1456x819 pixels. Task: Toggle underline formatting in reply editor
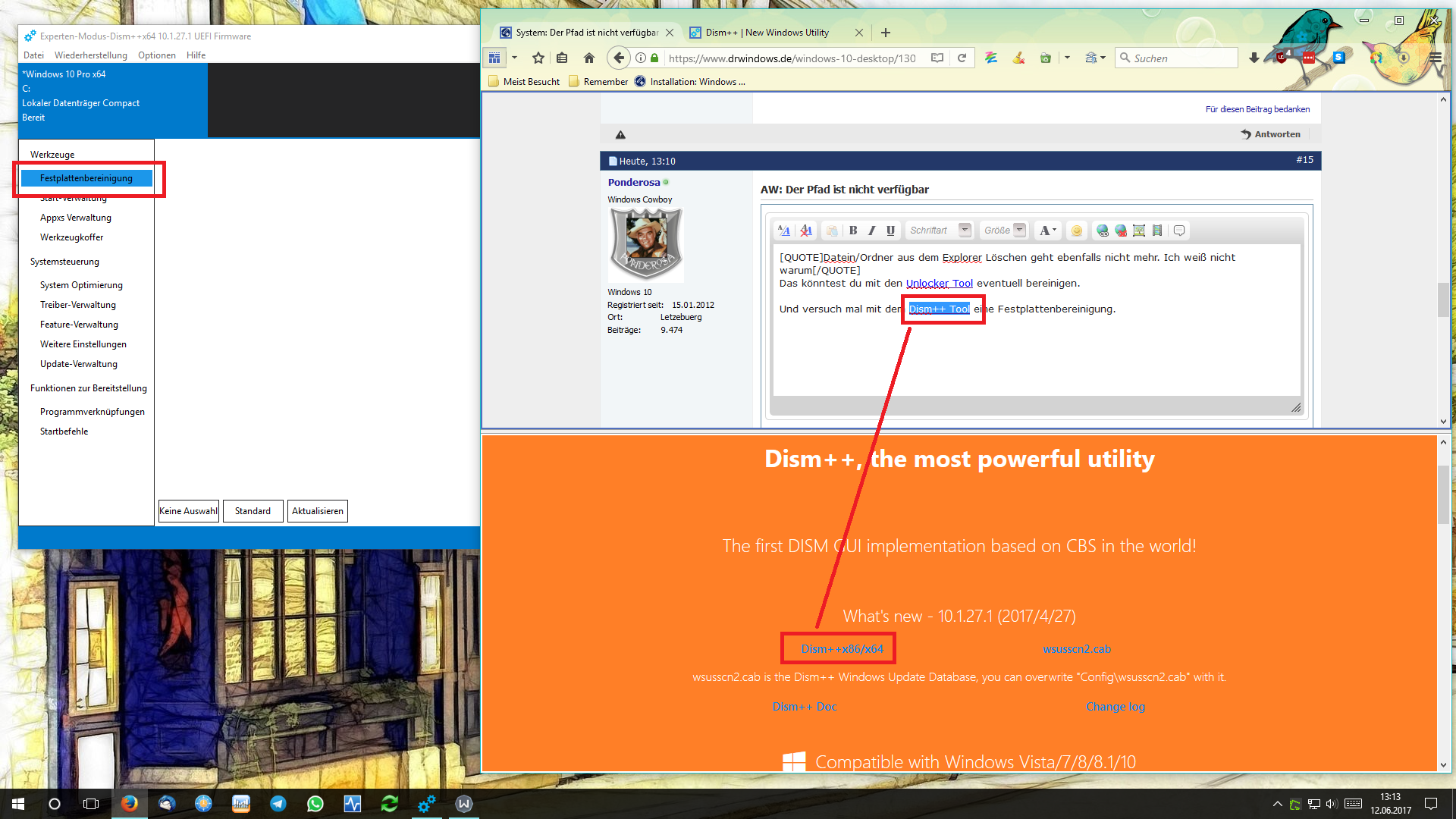coord(890,231)
